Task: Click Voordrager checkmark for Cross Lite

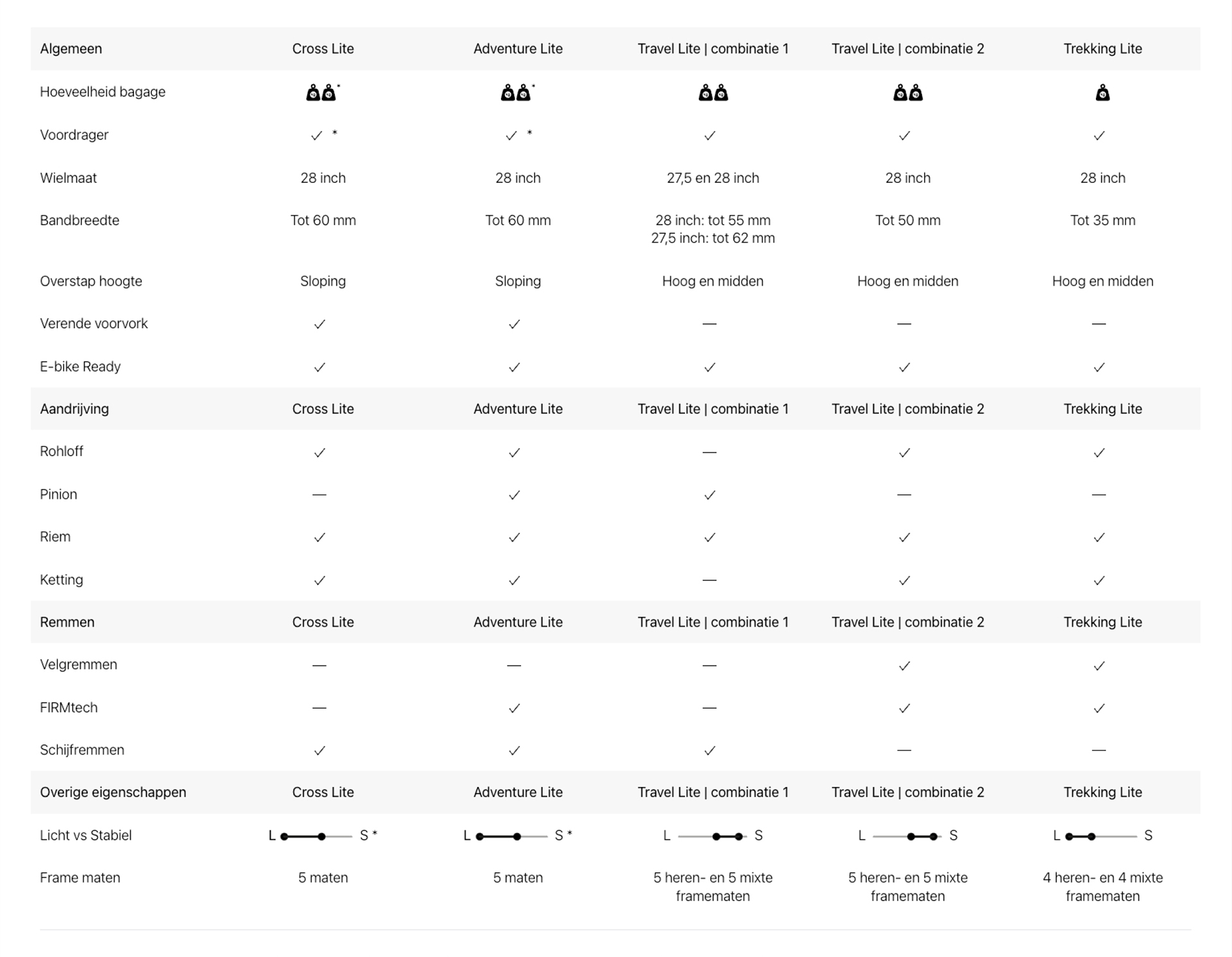Action: tap(316, 135)
